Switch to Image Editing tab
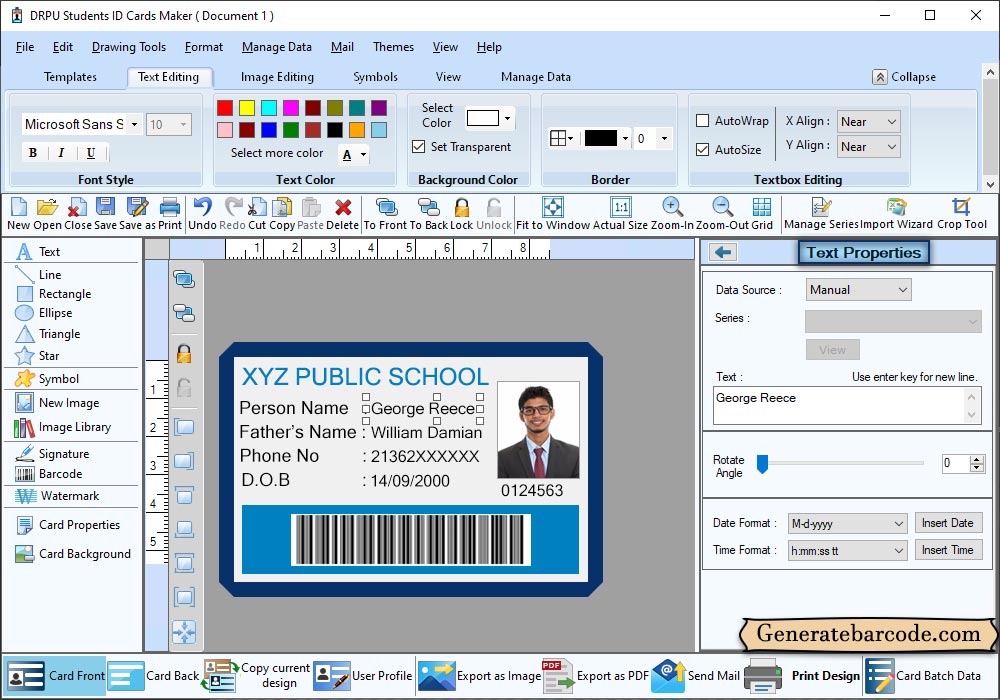The image size is (1000, 700). coord(277,77)
